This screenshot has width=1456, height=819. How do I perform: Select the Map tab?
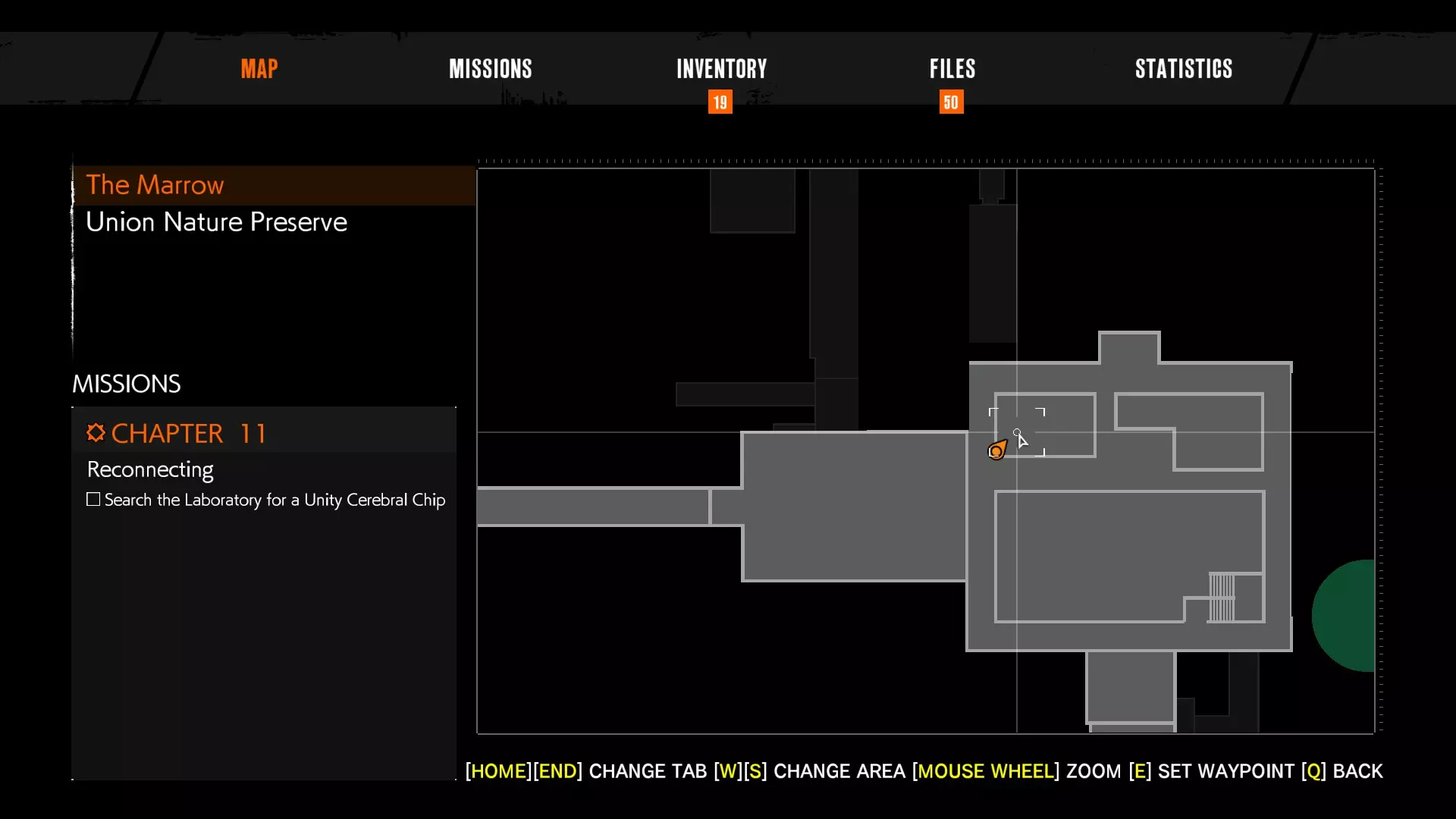259,69
